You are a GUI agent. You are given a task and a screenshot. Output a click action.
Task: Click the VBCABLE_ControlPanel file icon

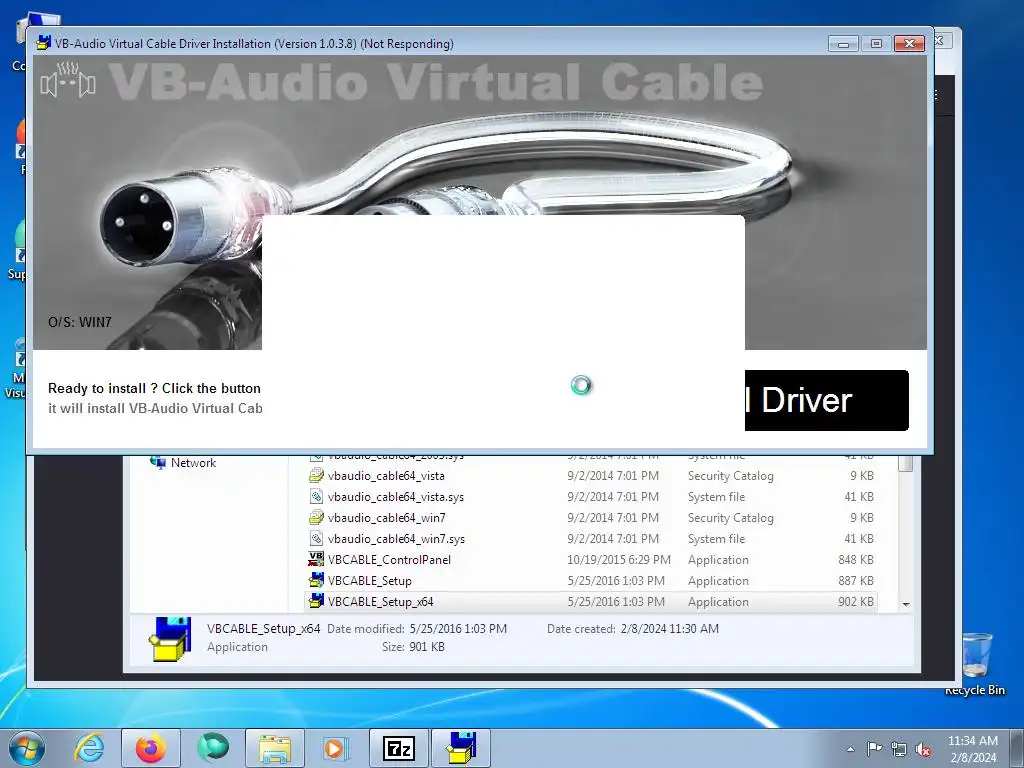pos(316,560)
